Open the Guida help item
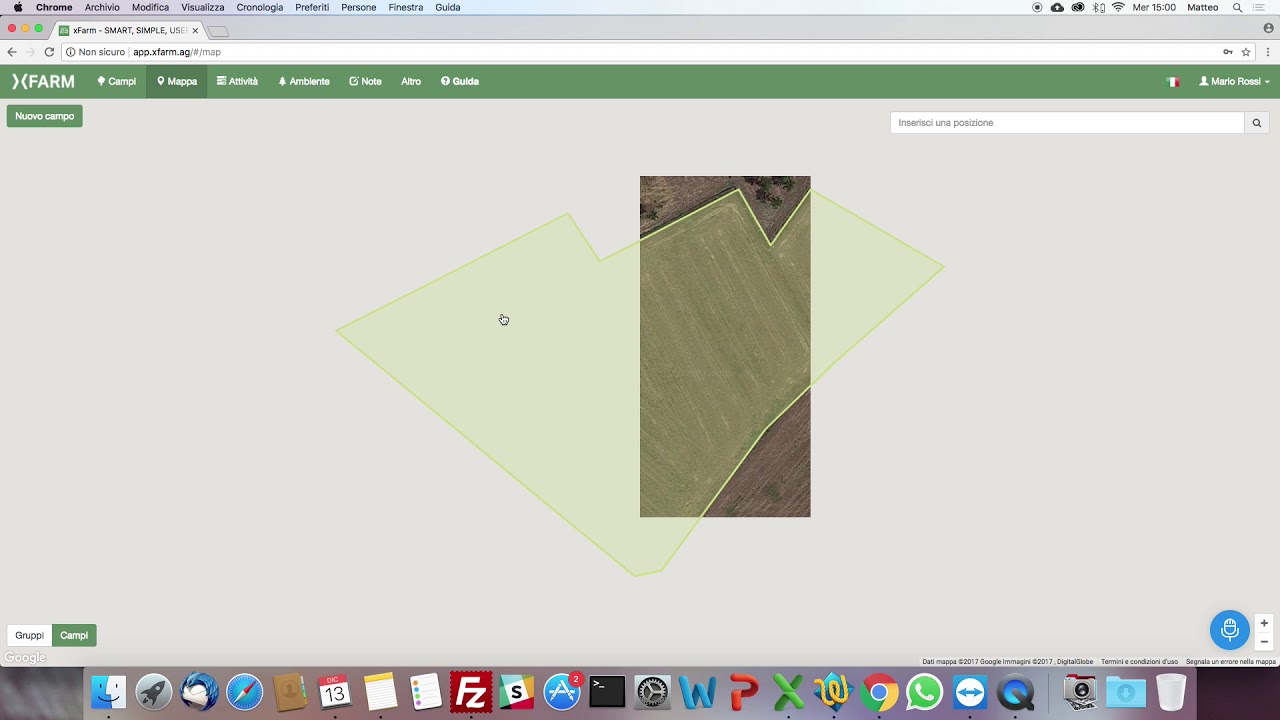Image resolution: width=1280 pixels, height=720 pixels. click(460, 82)
